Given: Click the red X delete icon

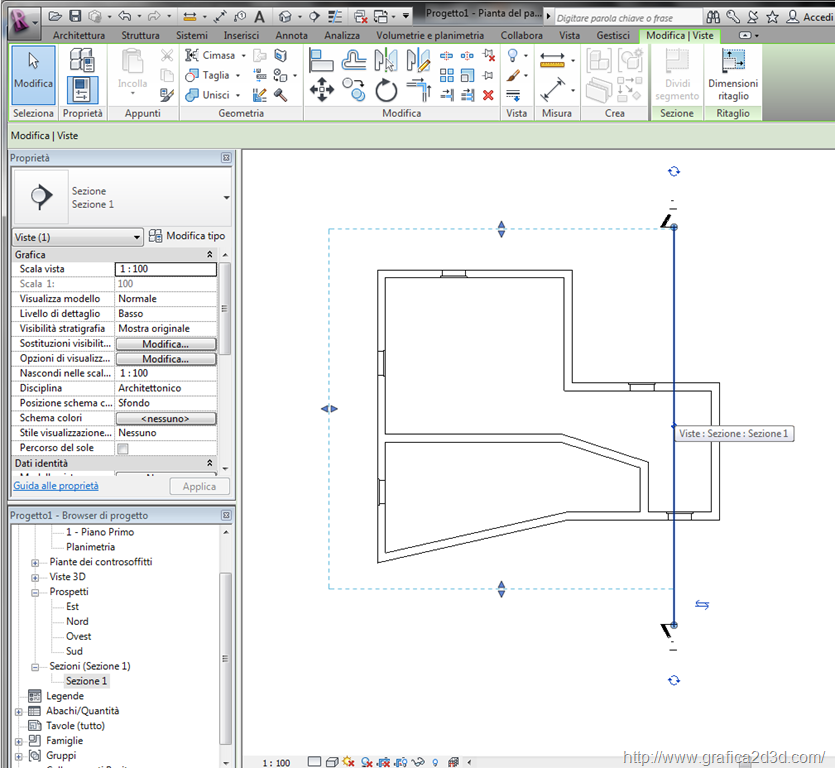Looking at the screenshot, I should click(488, 95).
